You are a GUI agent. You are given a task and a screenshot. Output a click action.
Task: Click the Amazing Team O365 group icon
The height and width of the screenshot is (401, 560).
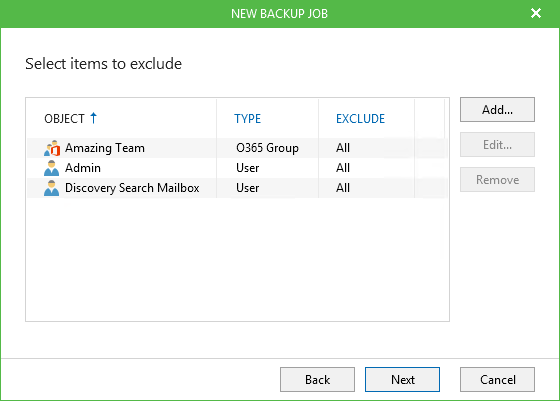52,148
